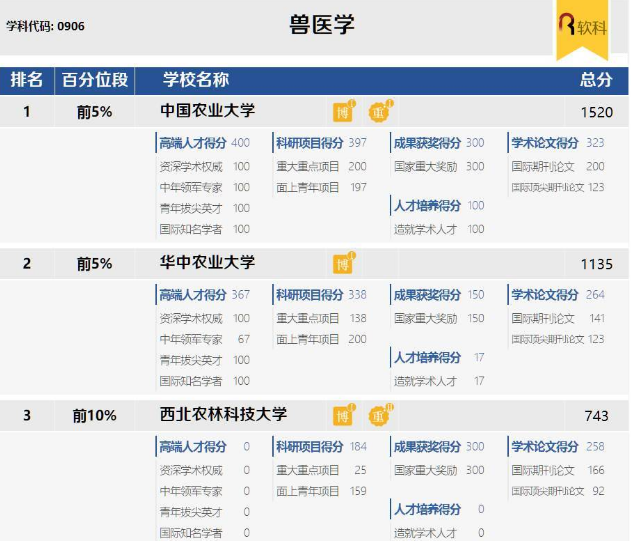Open the 中国农业大学 school link
Image resolution: width=631 pixels, height=541 pixels.
click(x=208, y=111)
